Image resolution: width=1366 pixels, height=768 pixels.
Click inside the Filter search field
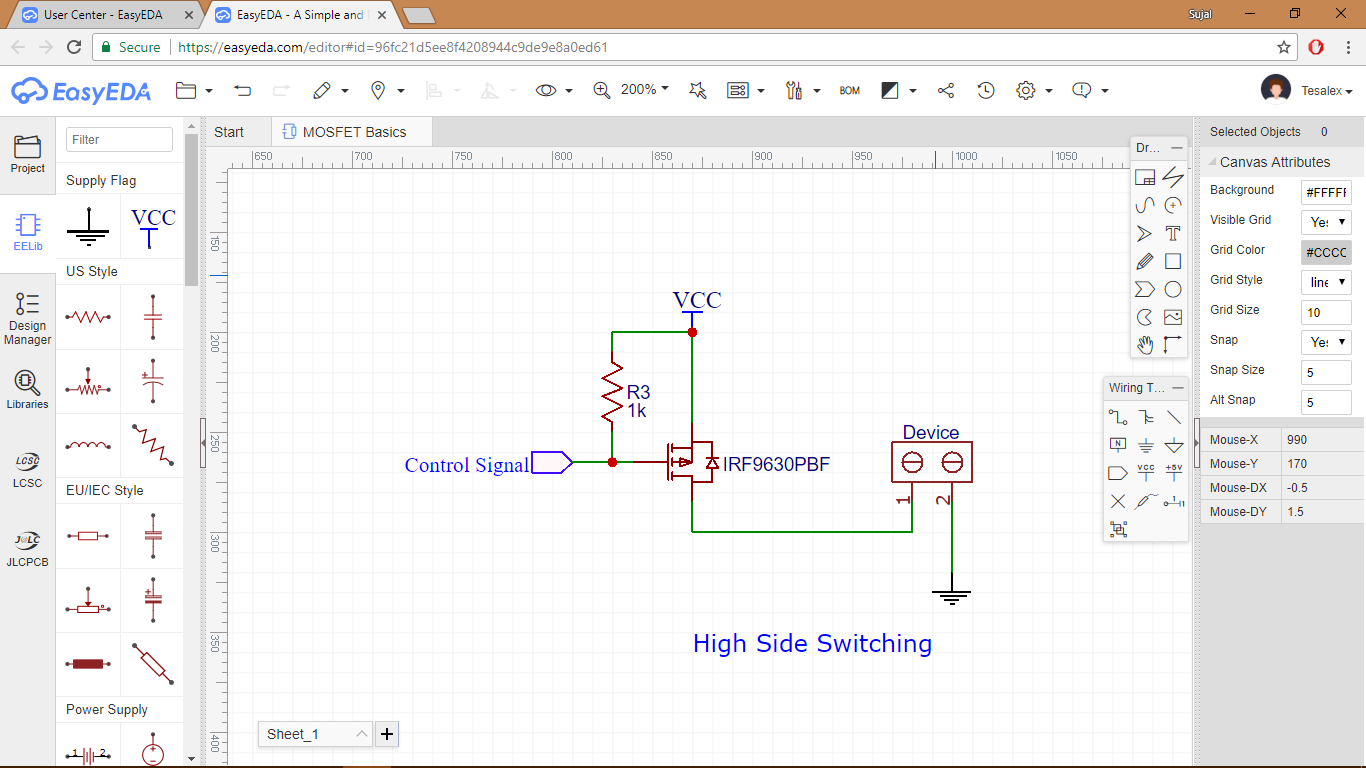[119, 140]
